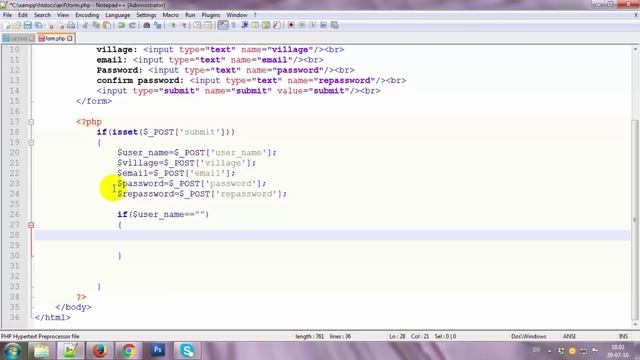Open the Settings menu

[146, 15]
